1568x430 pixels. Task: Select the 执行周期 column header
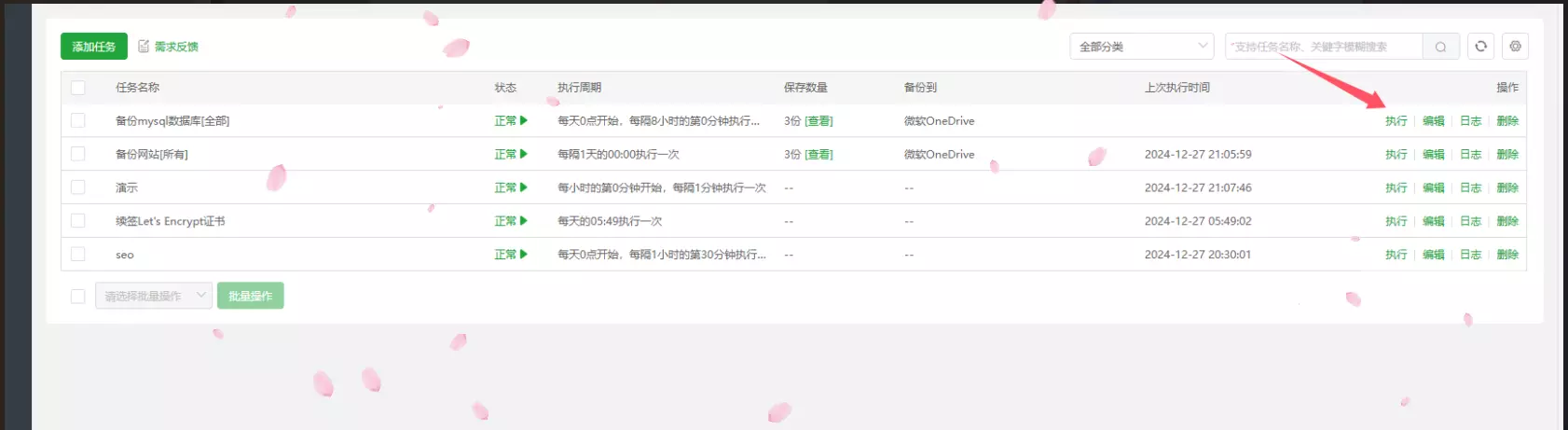point(579,88)
